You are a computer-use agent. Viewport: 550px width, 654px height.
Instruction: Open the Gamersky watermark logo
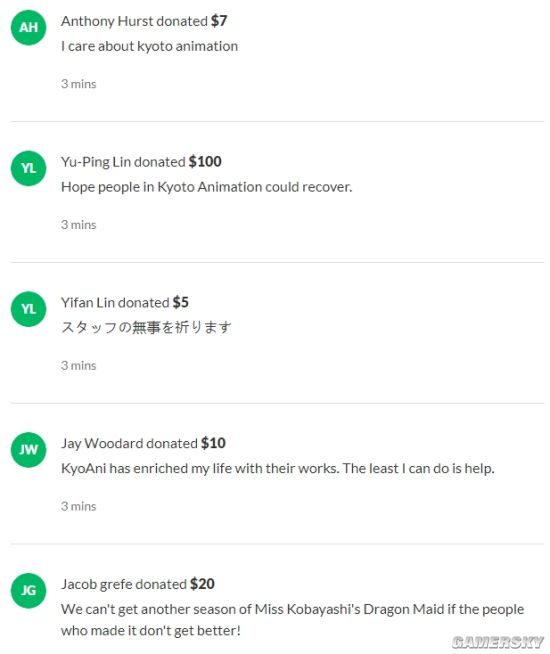pos(497,642)
